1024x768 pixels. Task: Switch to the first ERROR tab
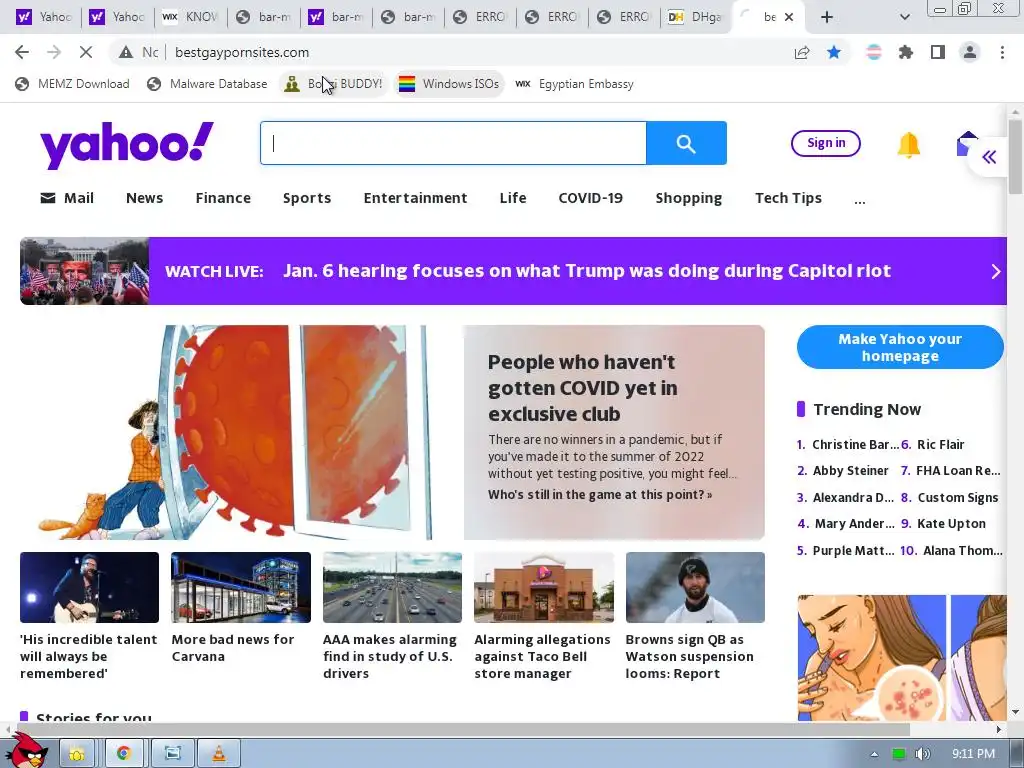click(480, 17)
